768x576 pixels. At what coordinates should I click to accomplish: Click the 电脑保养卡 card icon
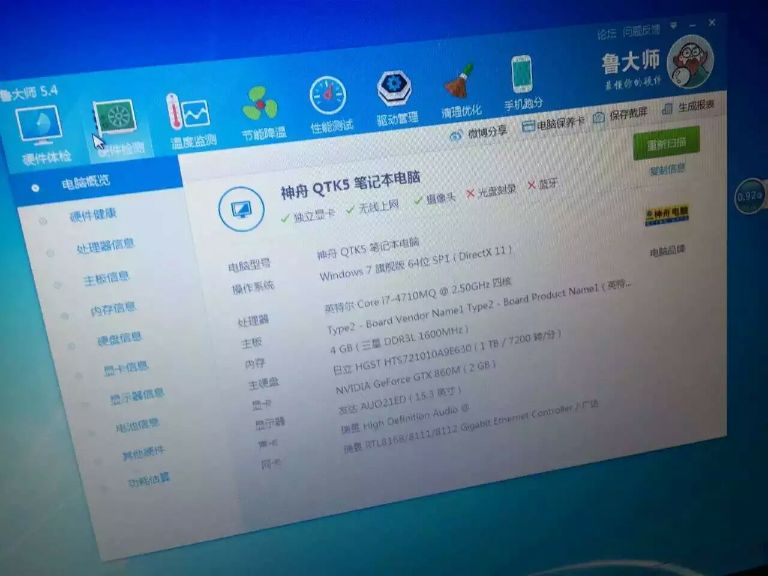click(528, 127)
